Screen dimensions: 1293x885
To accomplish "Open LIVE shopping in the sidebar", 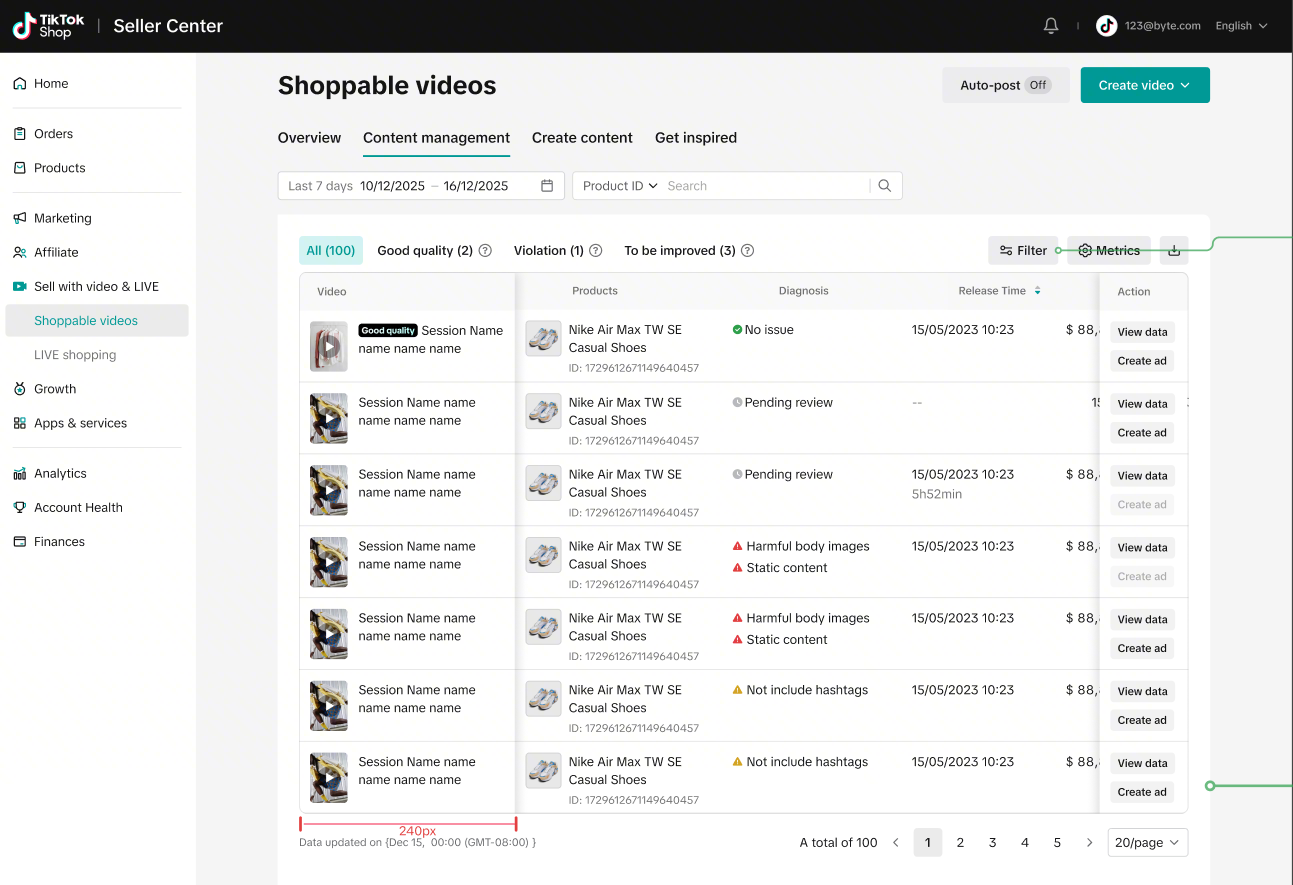I will [x=75, y=355].
